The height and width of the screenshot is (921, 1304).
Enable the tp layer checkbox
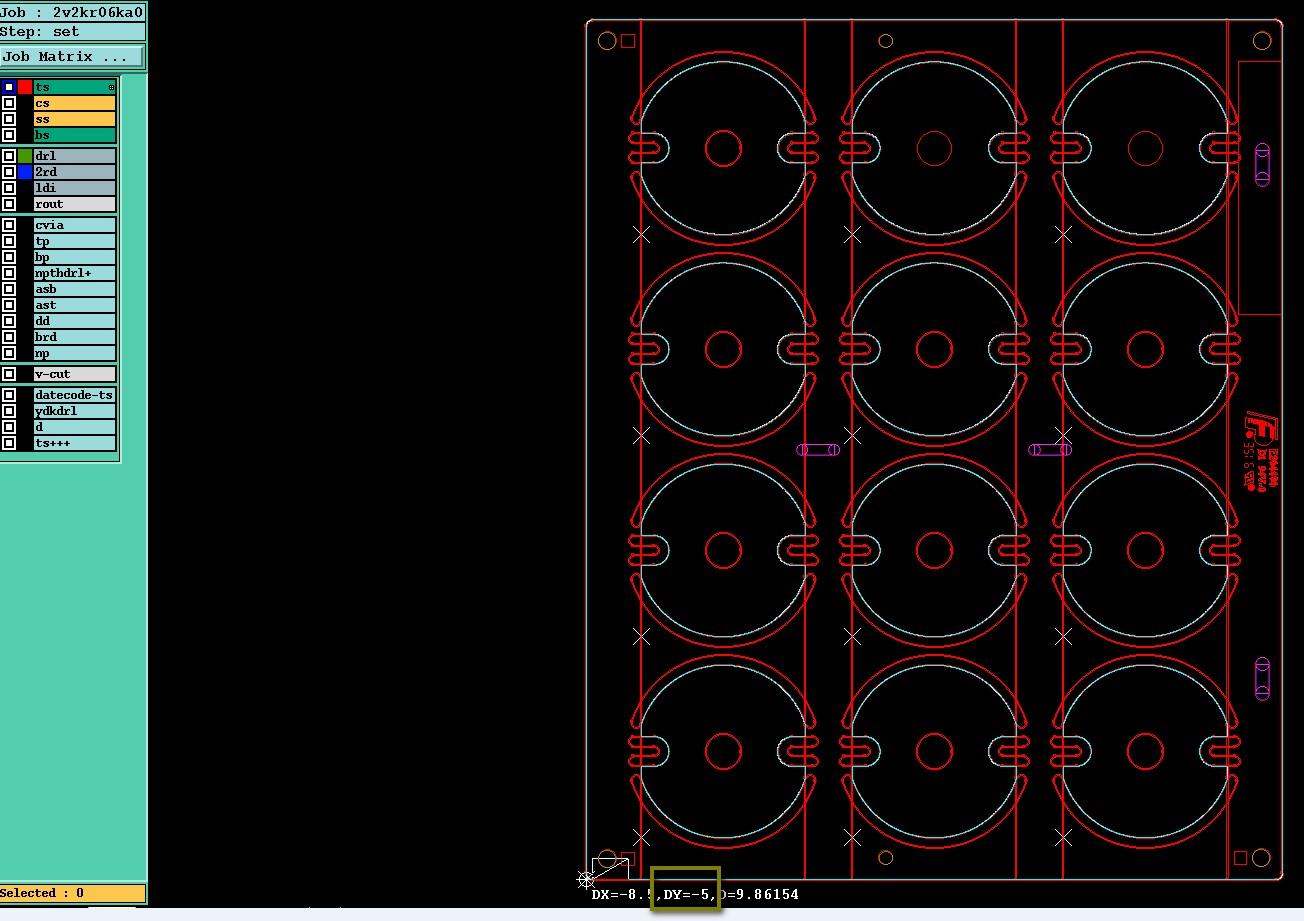(x=9, y=241)
